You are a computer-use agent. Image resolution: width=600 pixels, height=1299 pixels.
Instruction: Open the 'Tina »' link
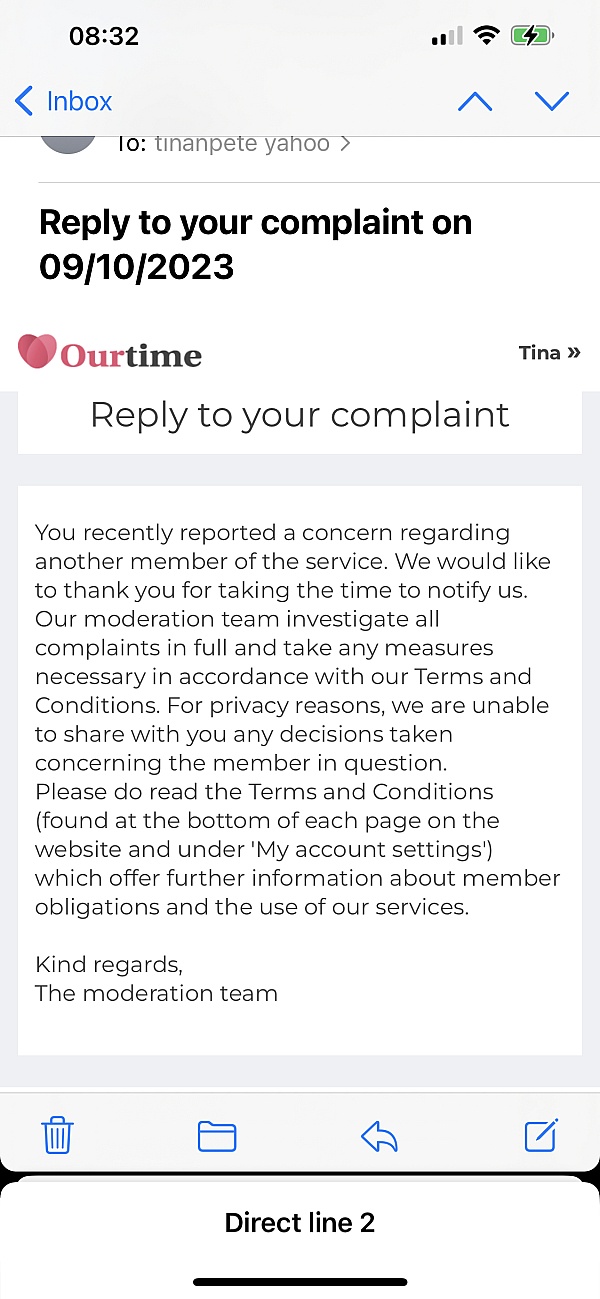(549, 352)
